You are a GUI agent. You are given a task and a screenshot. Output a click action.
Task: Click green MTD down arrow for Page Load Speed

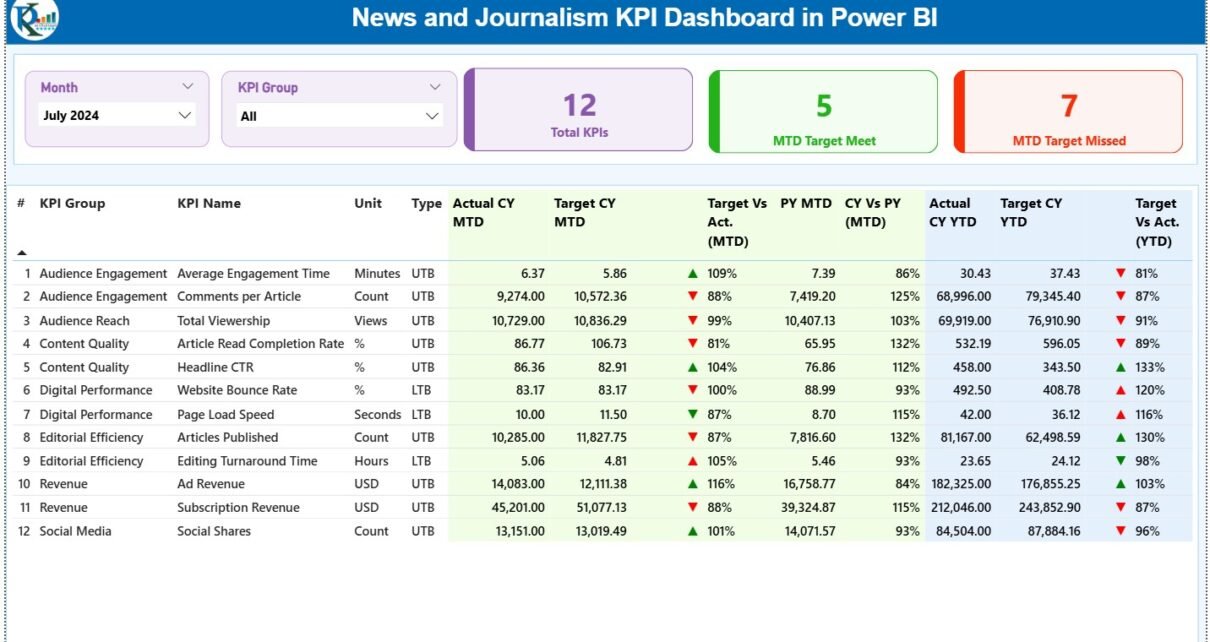tap(692, 414)
